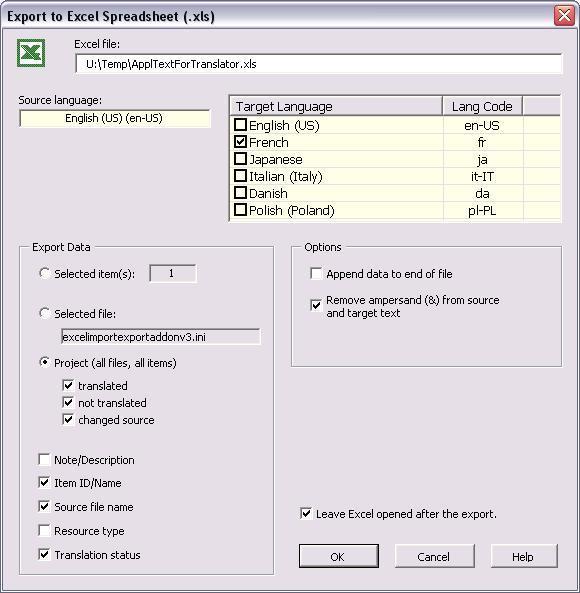Click the Excel file path field

(319, 64)
